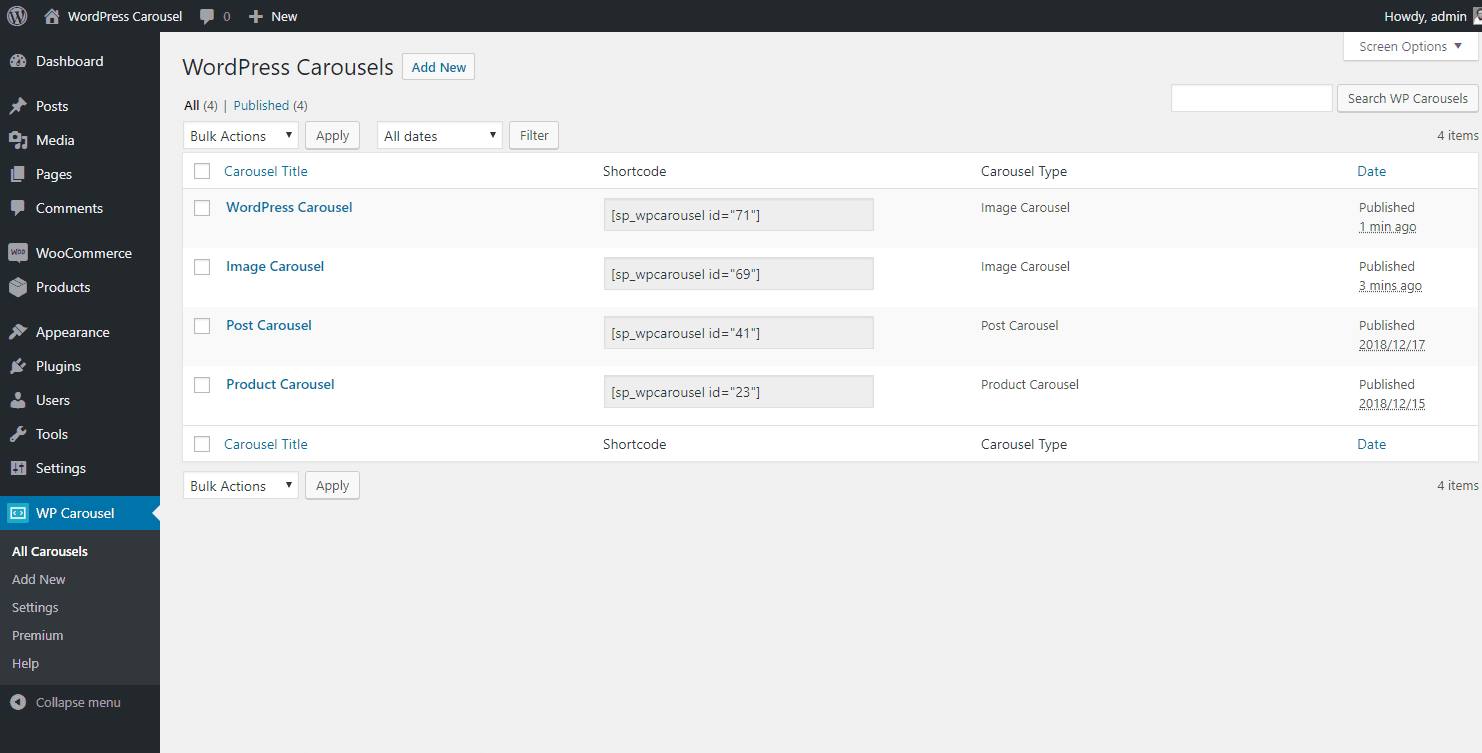Toggle the select-all checkbox in table header
The image size is (1482, 753).
click(202, 171)
